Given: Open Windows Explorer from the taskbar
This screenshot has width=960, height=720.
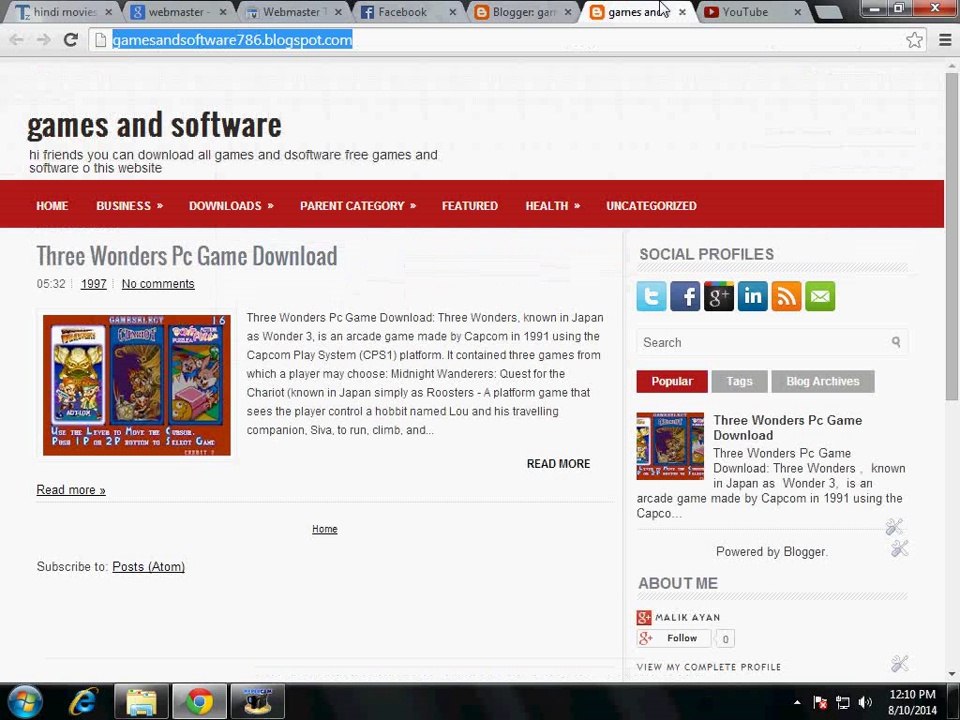Looking at the screenshot, I should (x=141, y=701).
